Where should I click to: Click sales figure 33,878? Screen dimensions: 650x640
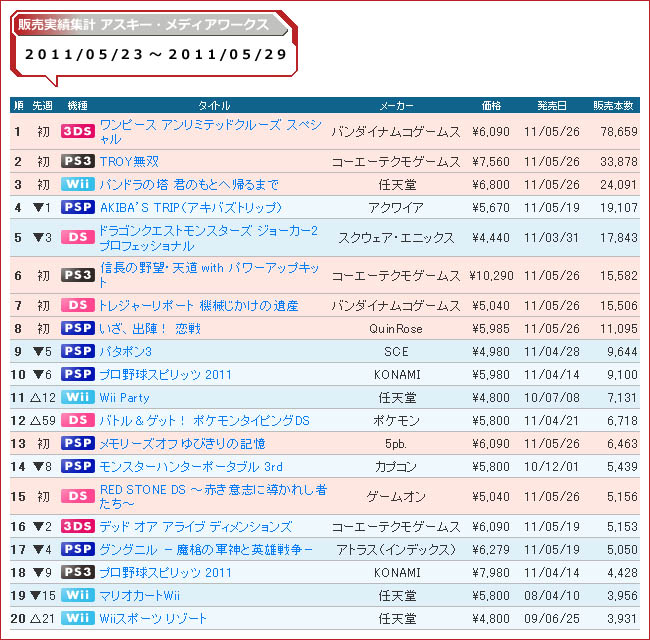point(619,162)
